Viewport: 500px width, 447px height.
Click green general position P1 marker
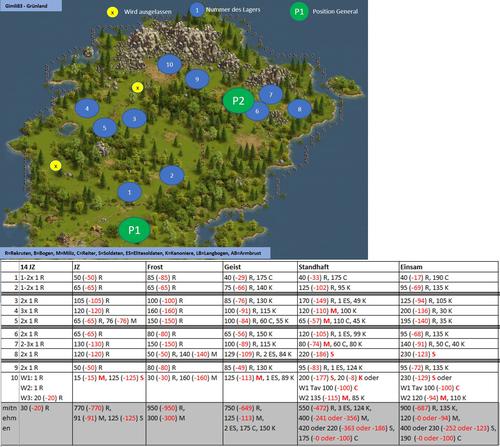134,230
